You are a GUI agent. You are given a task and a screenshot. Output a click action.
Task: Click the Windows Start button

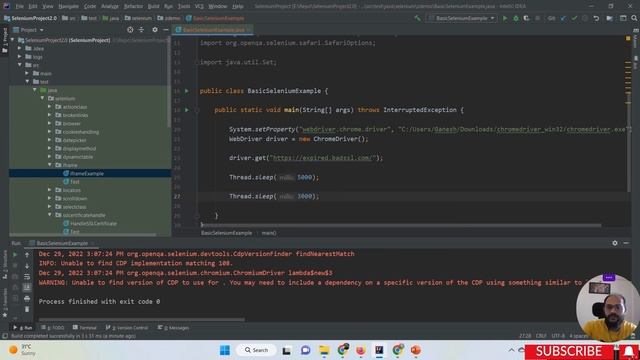coord(225,350)
